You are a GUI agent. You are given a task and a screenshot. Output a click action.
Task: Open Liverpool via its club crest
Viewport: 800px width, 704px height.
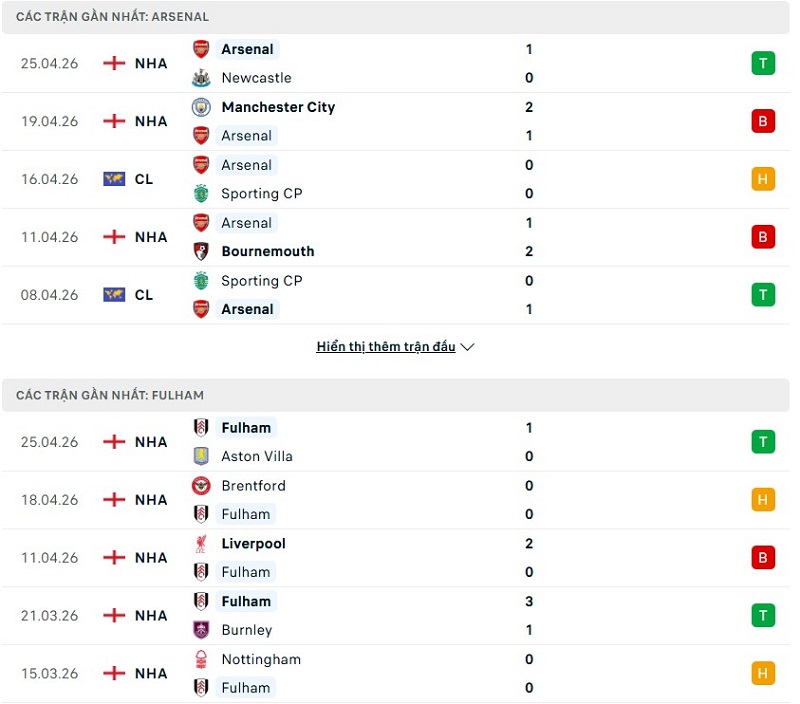click(200, 544)
